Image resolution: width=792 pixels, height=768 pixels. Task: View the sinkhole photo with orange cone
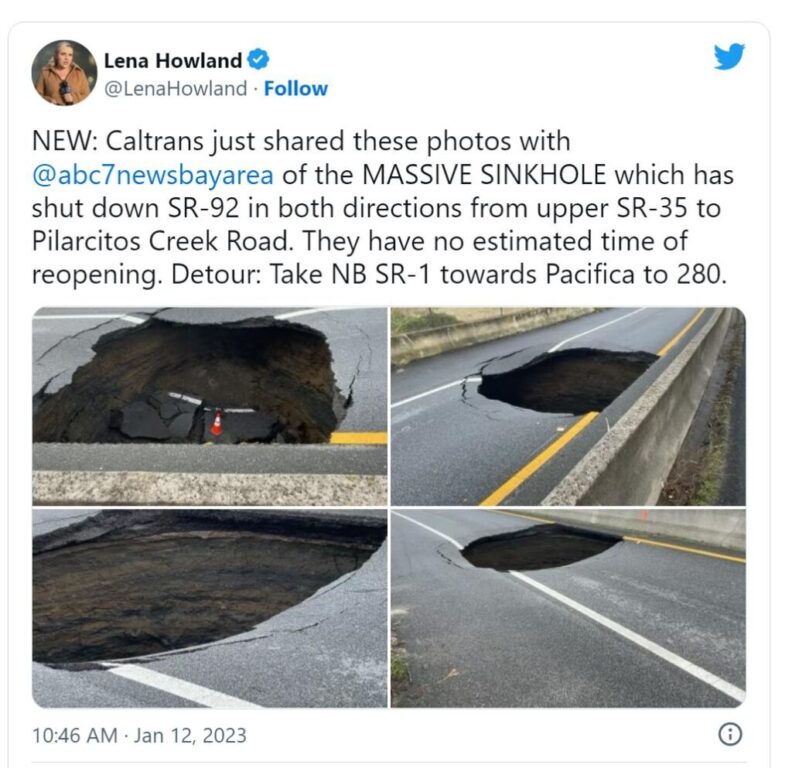pyautogui.click(x=210, y=406)
